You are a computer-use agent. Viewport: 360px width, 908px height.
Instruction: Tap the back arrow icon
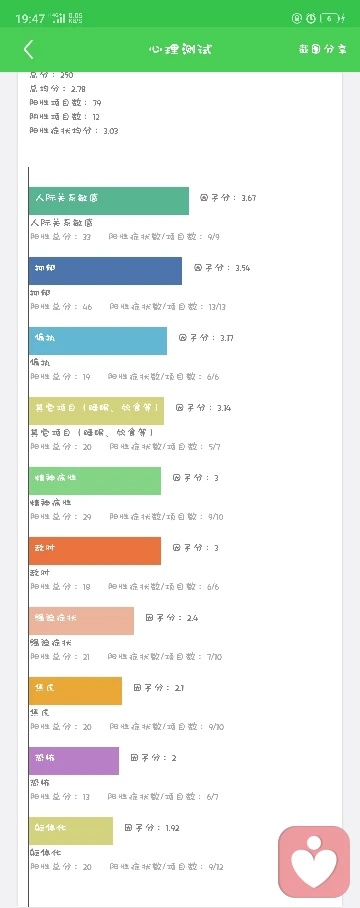pyautogui.click(x=28, y=49)
